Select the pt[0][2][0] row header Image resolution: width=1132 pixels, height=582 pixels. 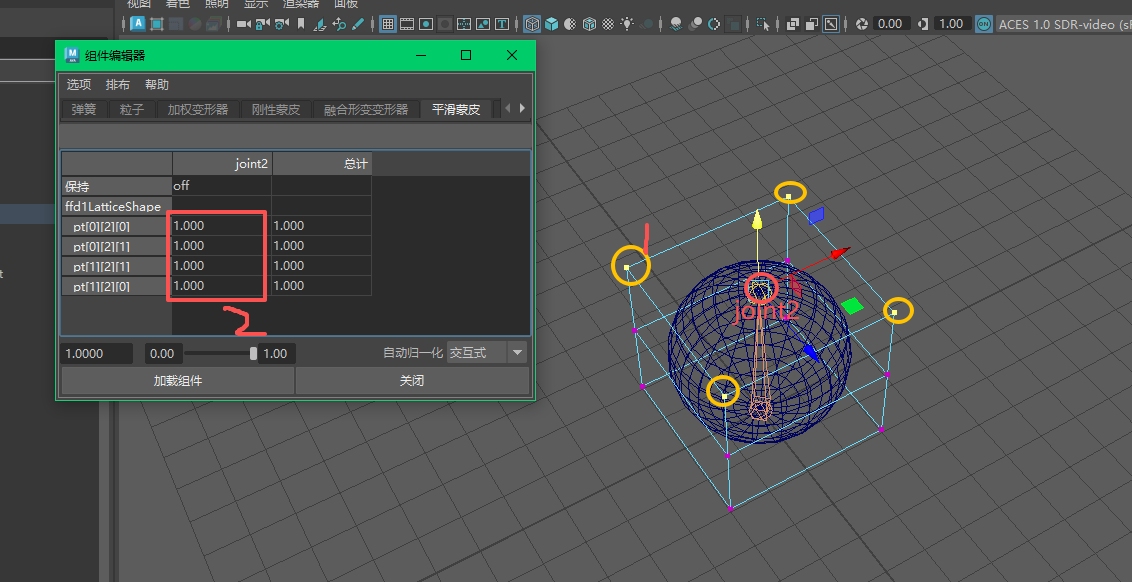coord(116,226)
